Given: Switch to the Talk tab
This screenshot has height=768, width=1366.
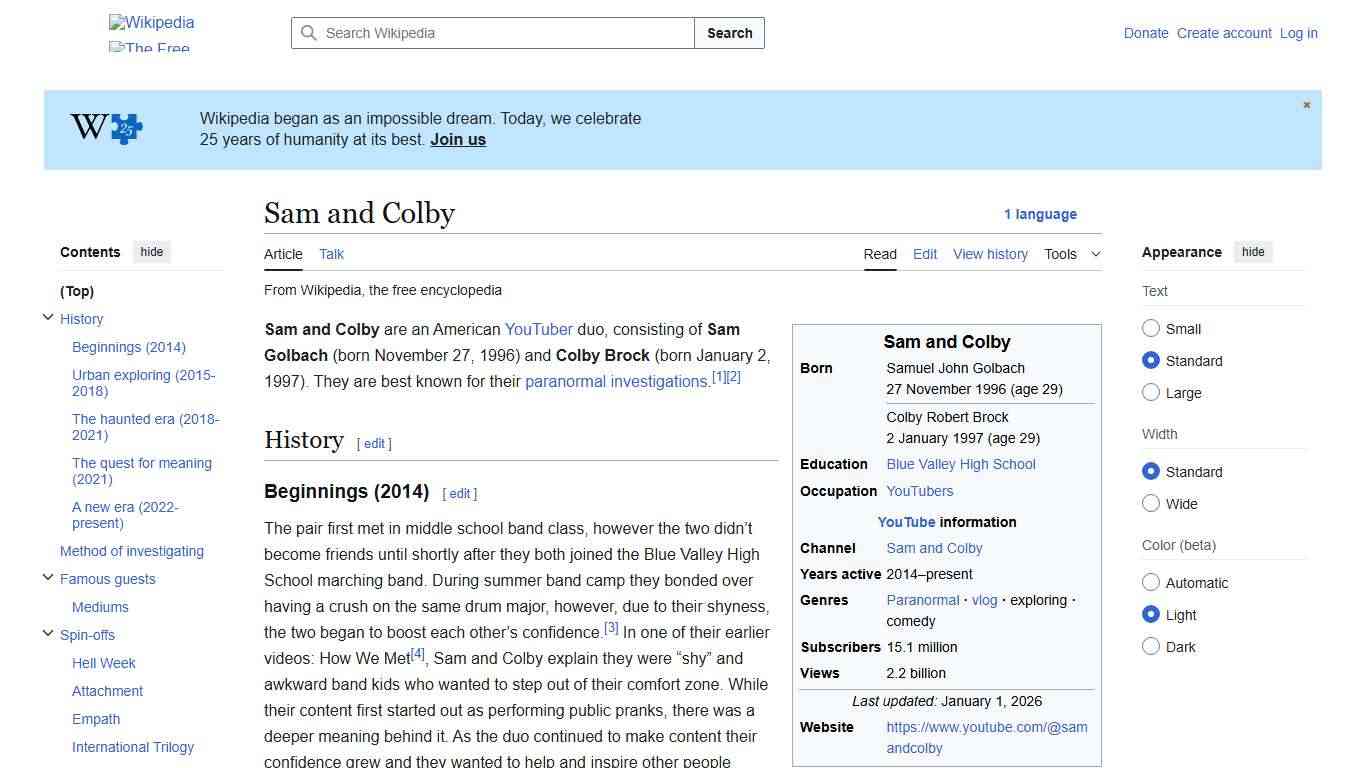Looking at the screenshot, I should point(331,254).
